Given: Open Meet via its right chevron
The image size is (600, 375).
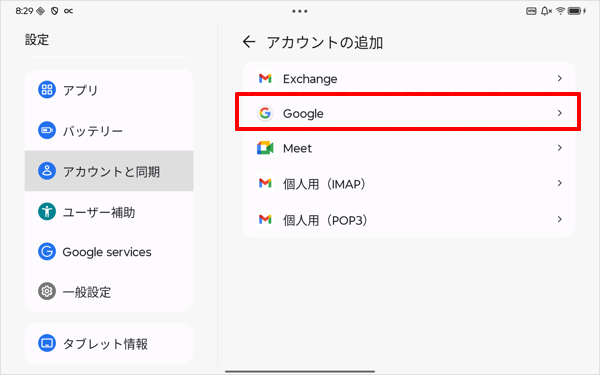Looking at the screenshot, I should (559, 148).
